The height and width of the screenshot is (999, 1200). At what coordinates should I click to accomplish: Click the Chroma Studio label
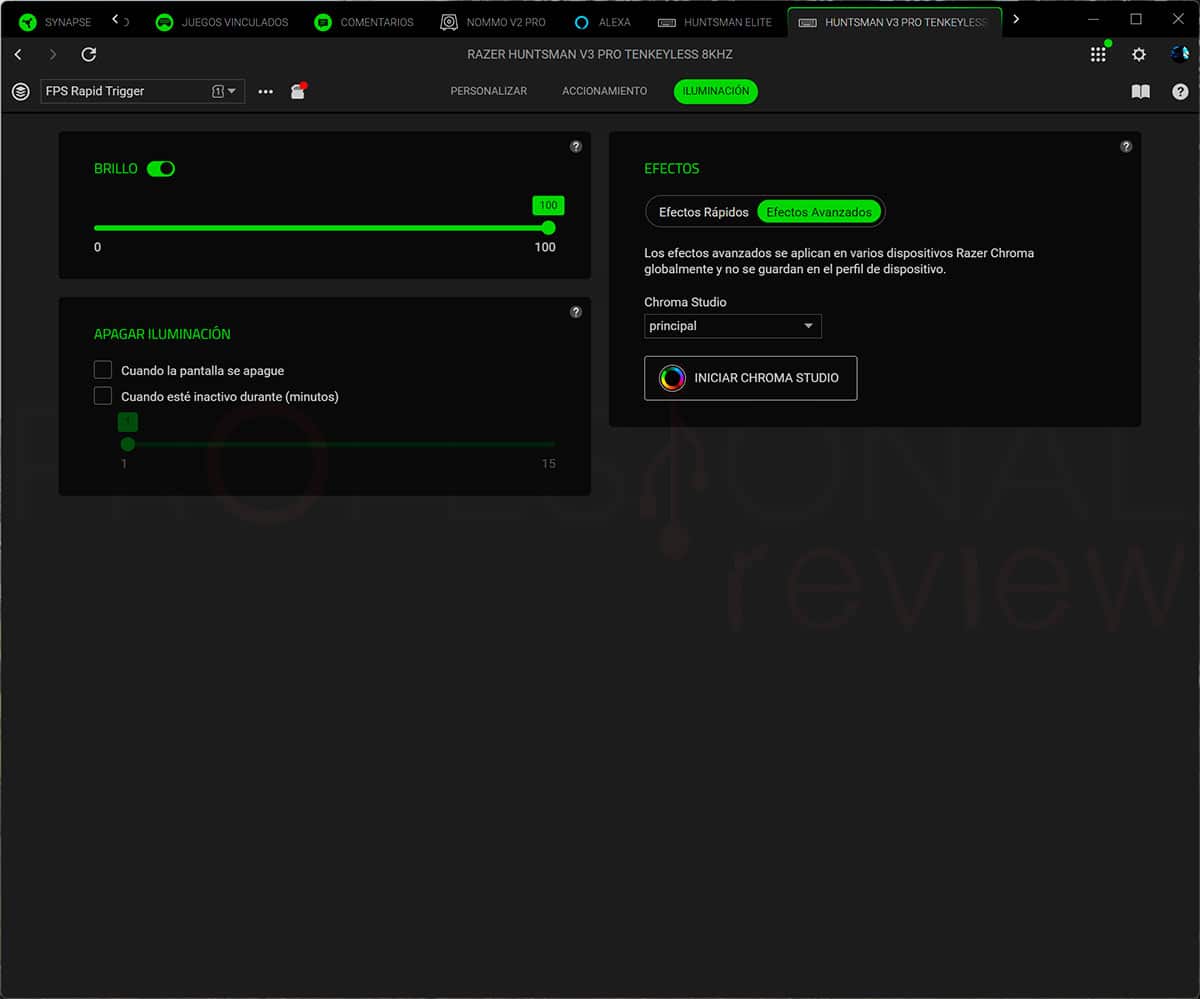click(685, 302)
